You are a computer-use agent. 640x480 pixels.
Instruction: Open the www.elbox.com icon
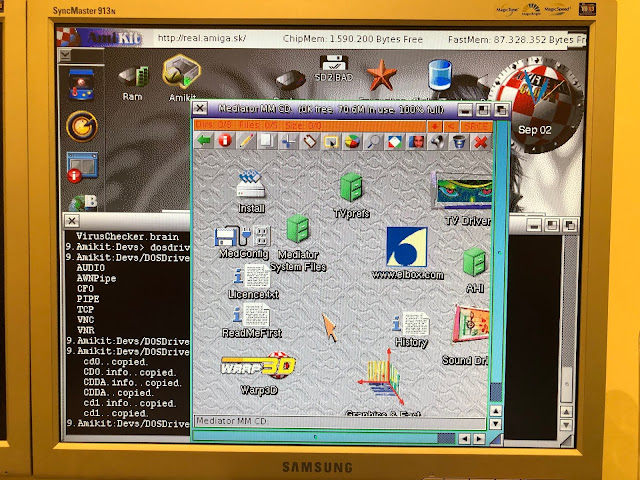pos(407,253)
